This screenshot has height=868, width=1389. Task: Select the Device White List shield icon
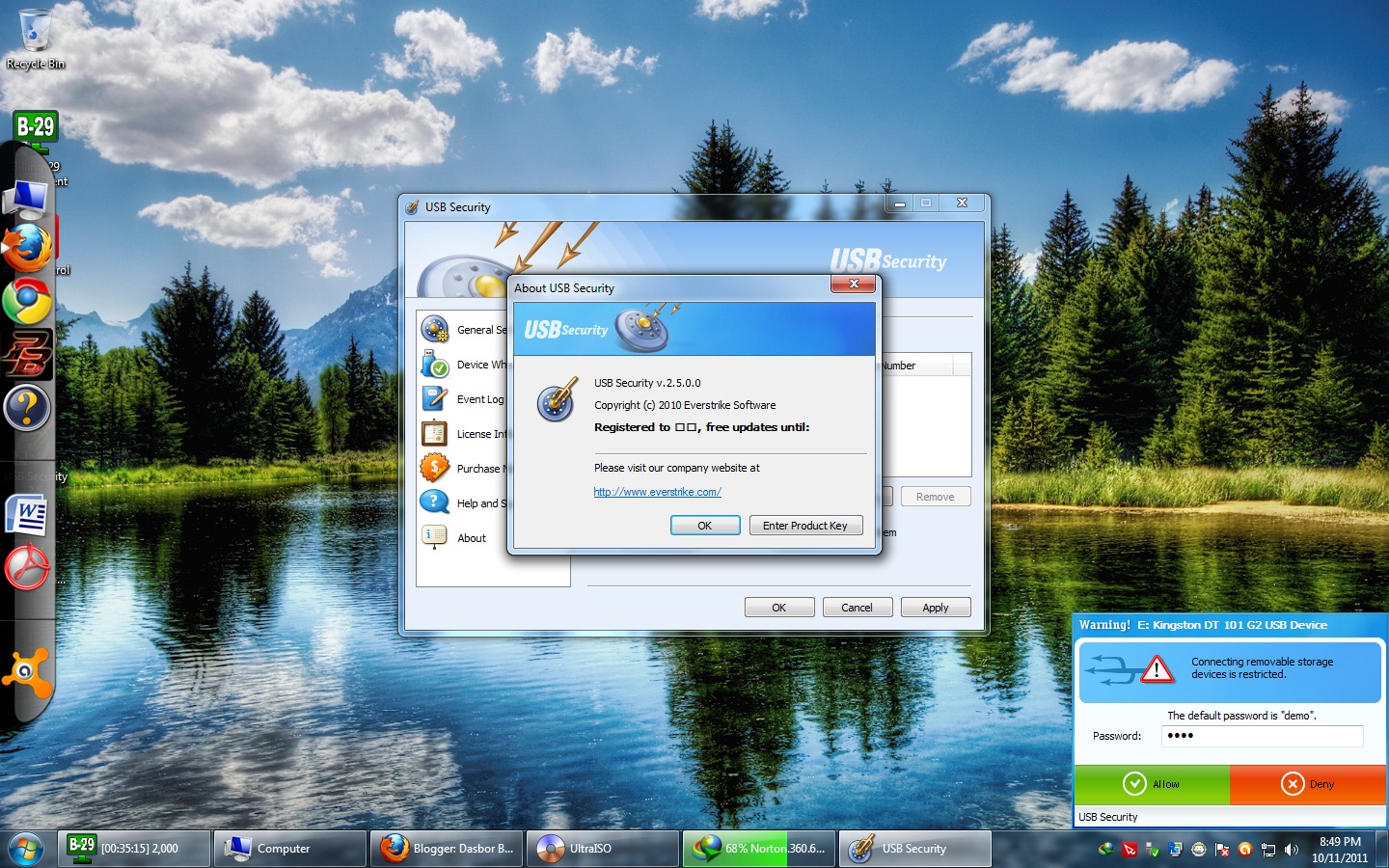pos(435,365)
